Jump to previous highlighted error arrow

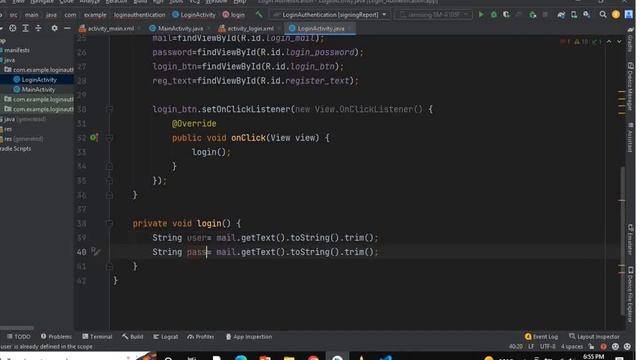[x=609, y=42]
